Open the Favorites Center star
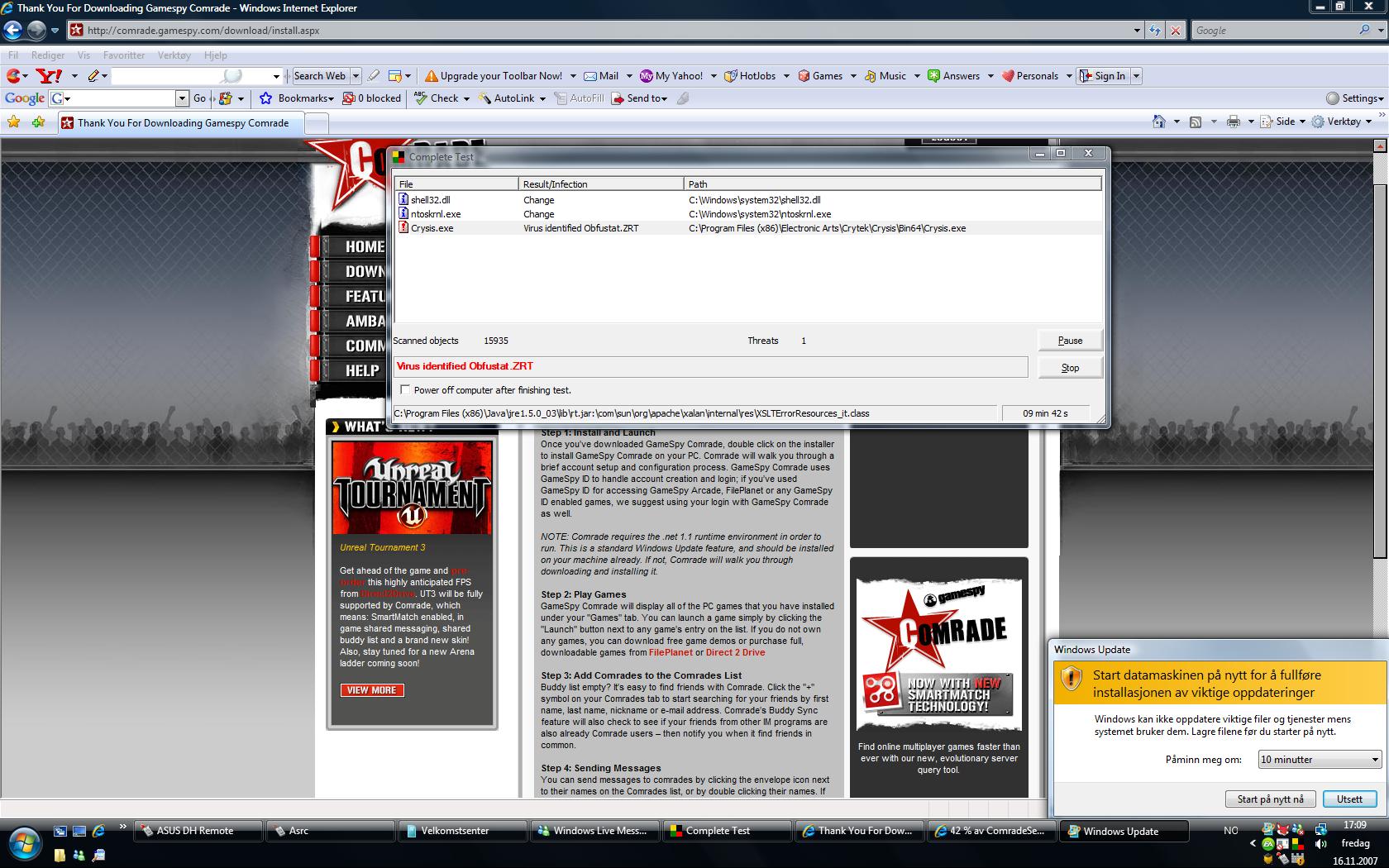This screenshot has height=868, width=1389. 14,122
